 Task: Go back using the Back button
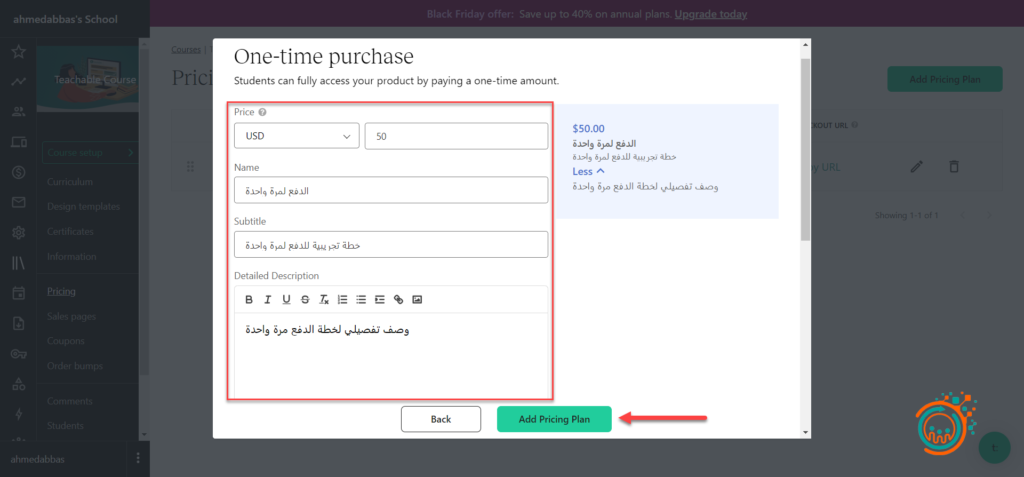[x=441, y=419]
